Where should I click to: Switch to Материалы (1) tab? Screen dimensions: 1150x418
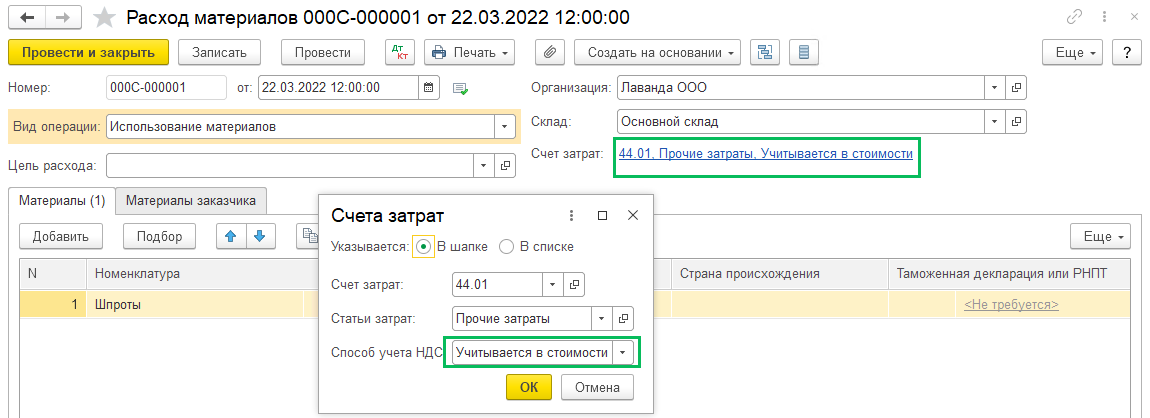point(62,200)
